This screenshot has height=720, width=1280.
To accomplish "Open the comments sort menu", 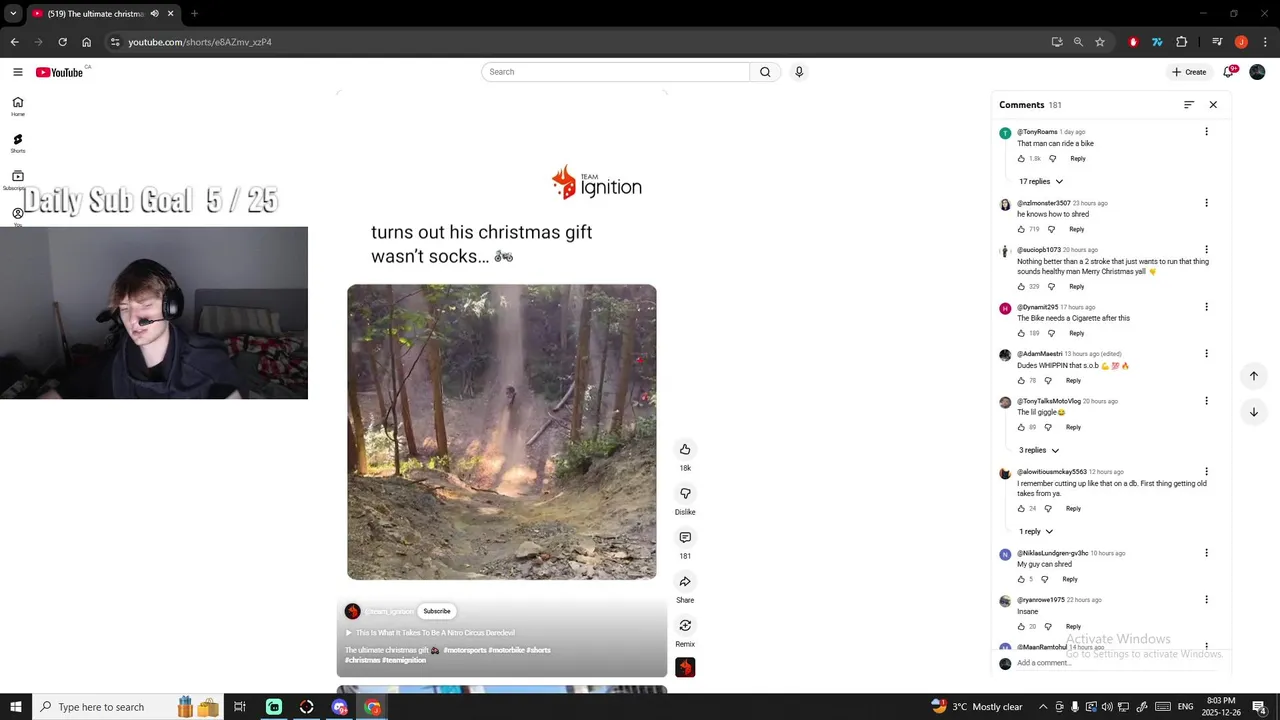I will 1189,105.
